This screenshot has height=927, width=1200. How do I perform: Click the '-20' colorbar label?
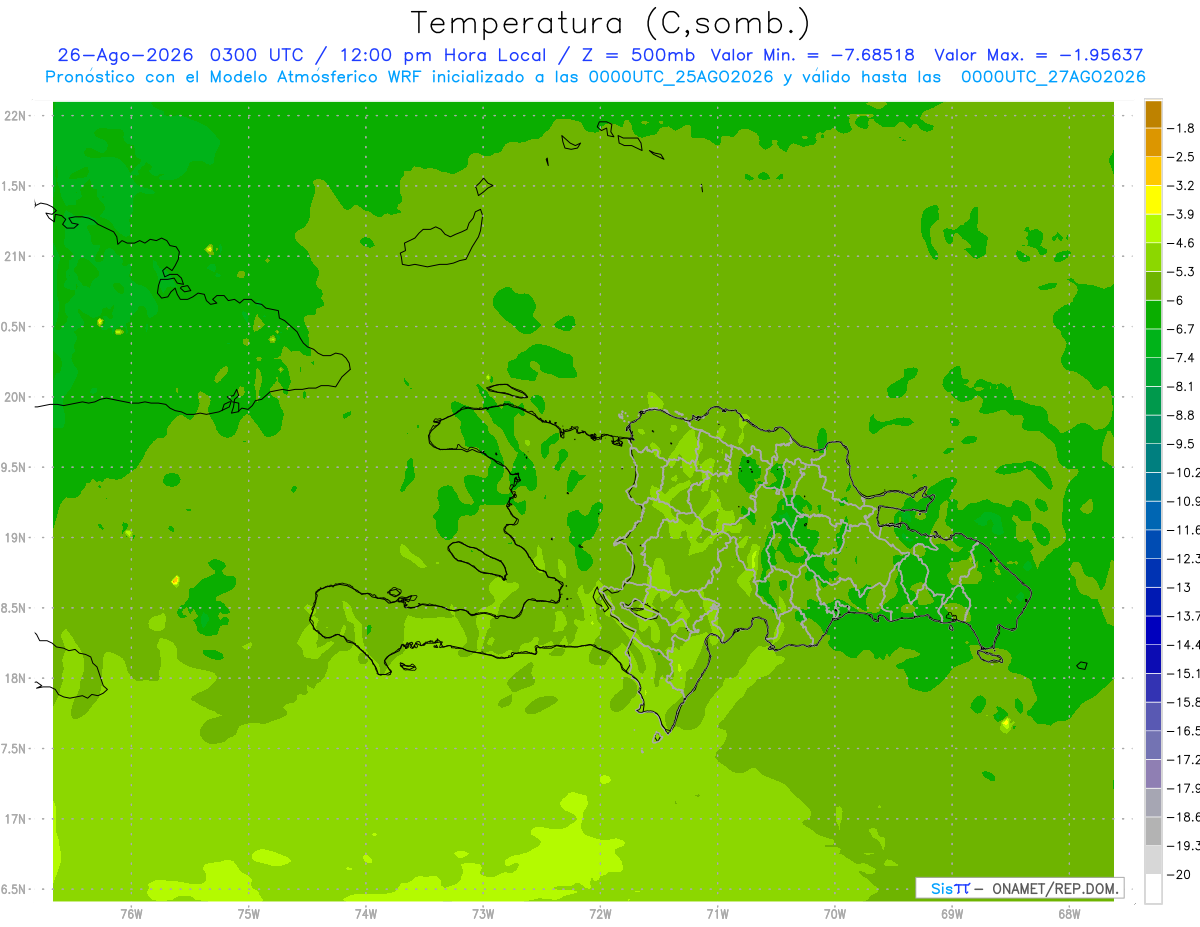click(x=1180, y=875)
